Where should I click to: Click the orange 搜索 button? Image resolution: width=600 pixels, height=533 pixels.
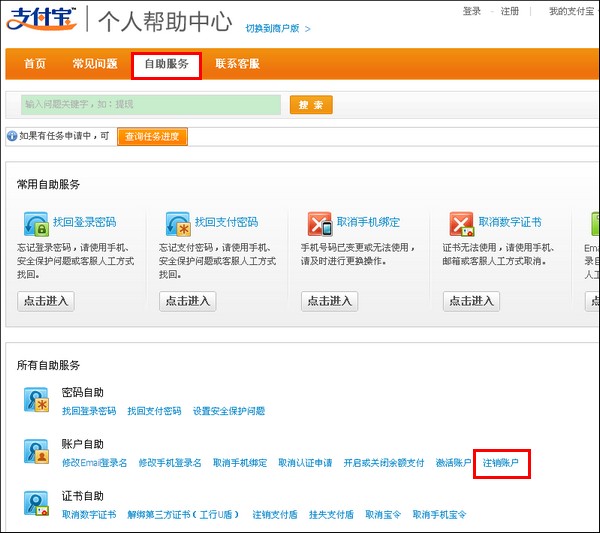[311, 104]
